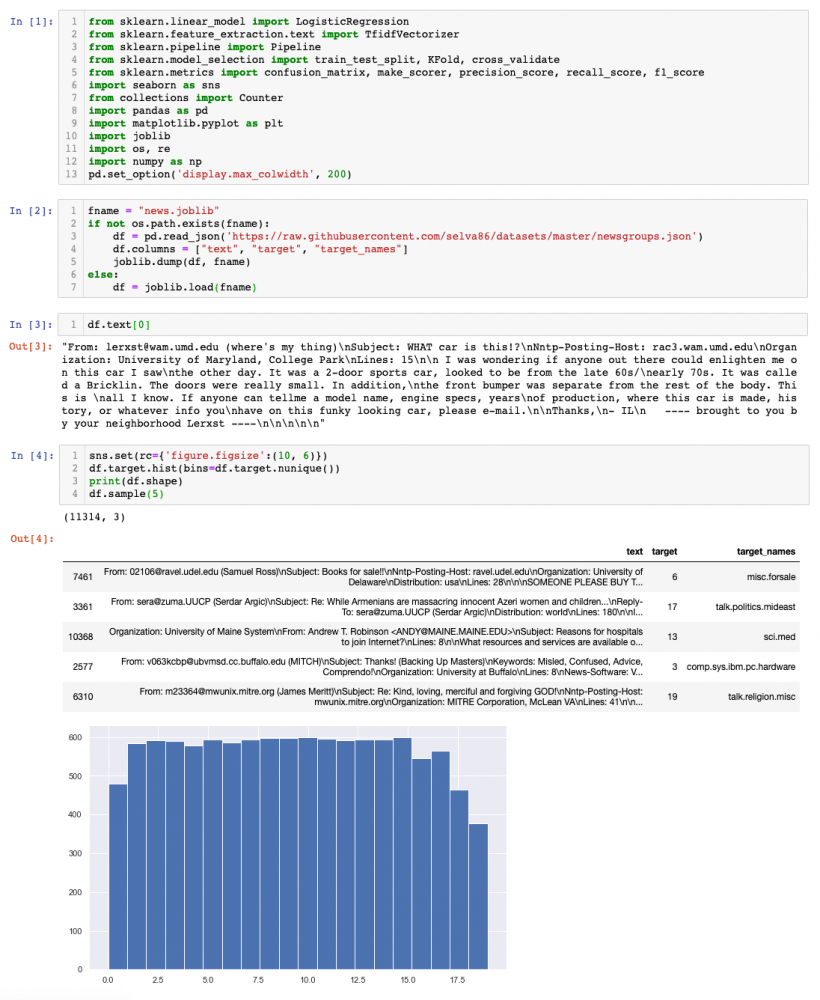Click the githubusercontent URL in read_json
The height and width of the screenshot is (1000, 820).
pos(461,236)
